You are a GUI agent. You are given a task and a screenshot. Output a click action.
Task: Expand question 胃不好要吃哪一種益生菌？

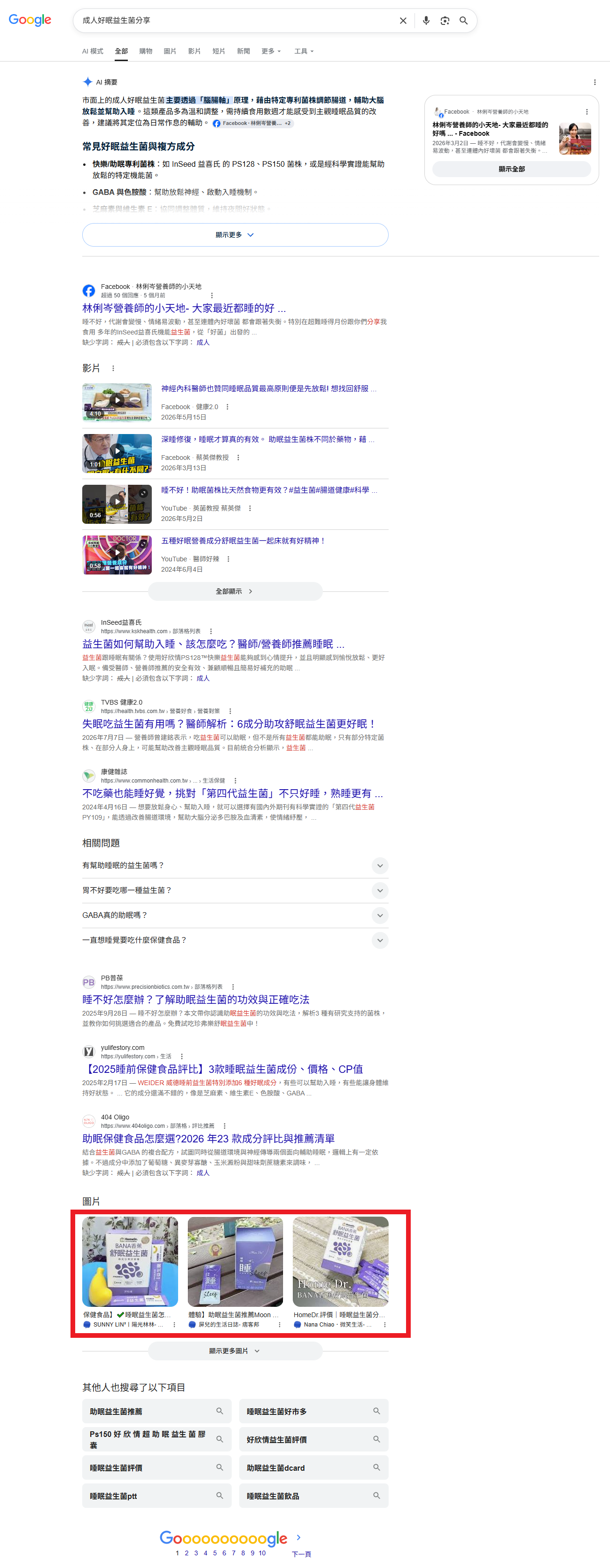tap(235, 891)
